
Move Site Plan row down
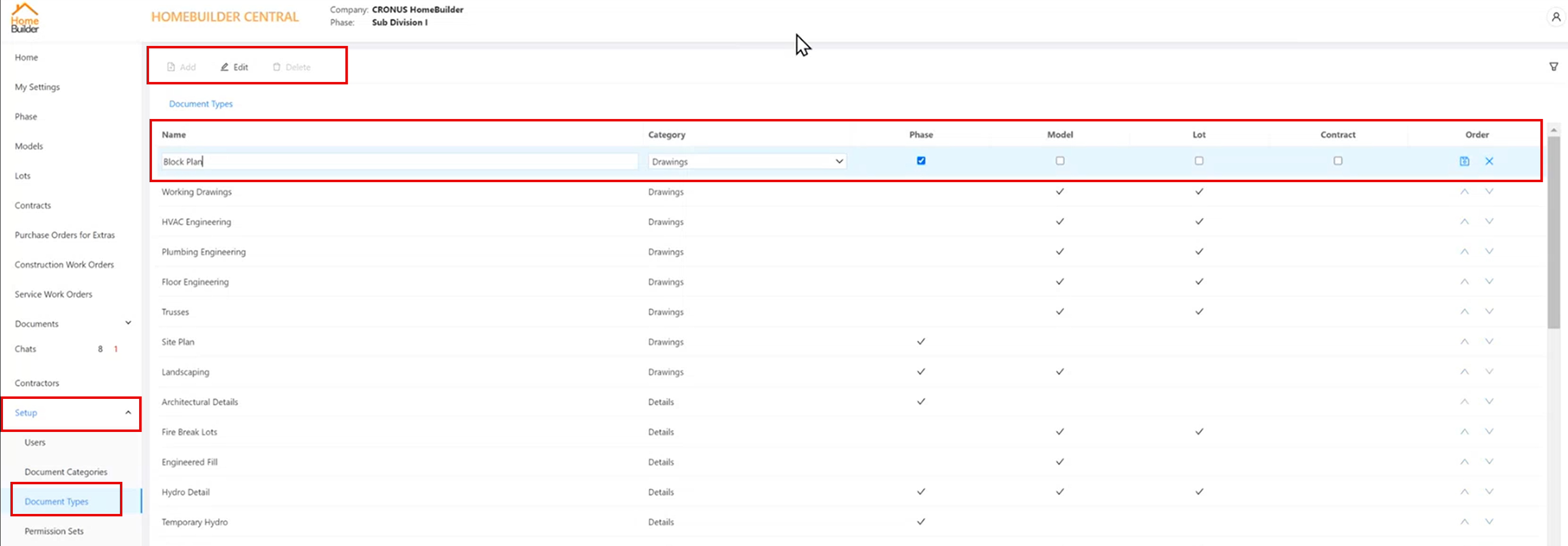point(1489,341)
